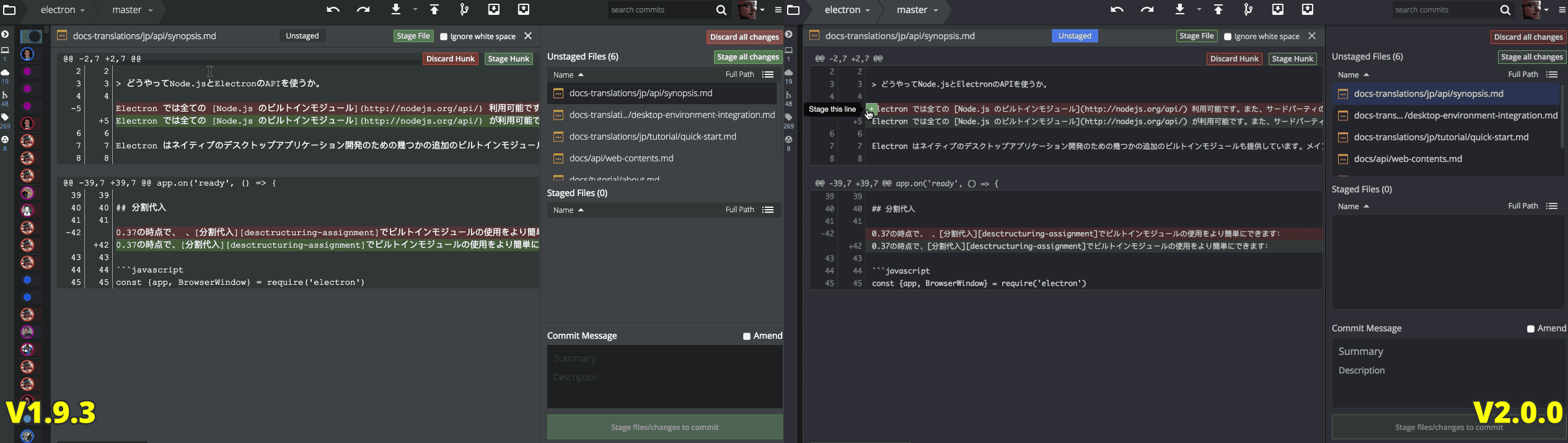The width and height of the screenshot is (1568, 443).
Task: Click Push icon in v2.0.0 toolbar
Action: pyautogui.click(x=1218, y=9)
